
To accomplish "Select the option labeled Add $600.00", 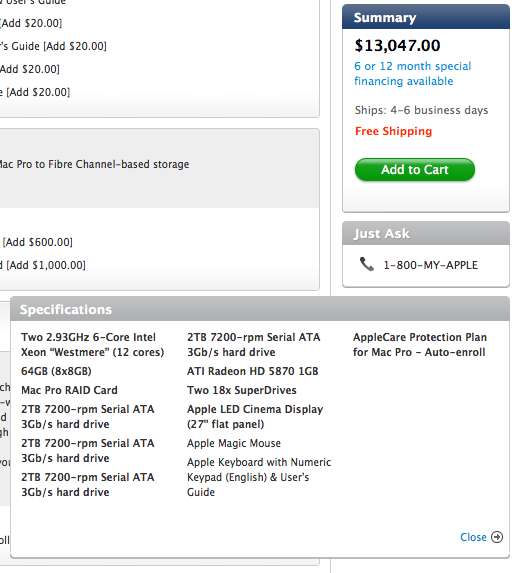I will 37,242.
